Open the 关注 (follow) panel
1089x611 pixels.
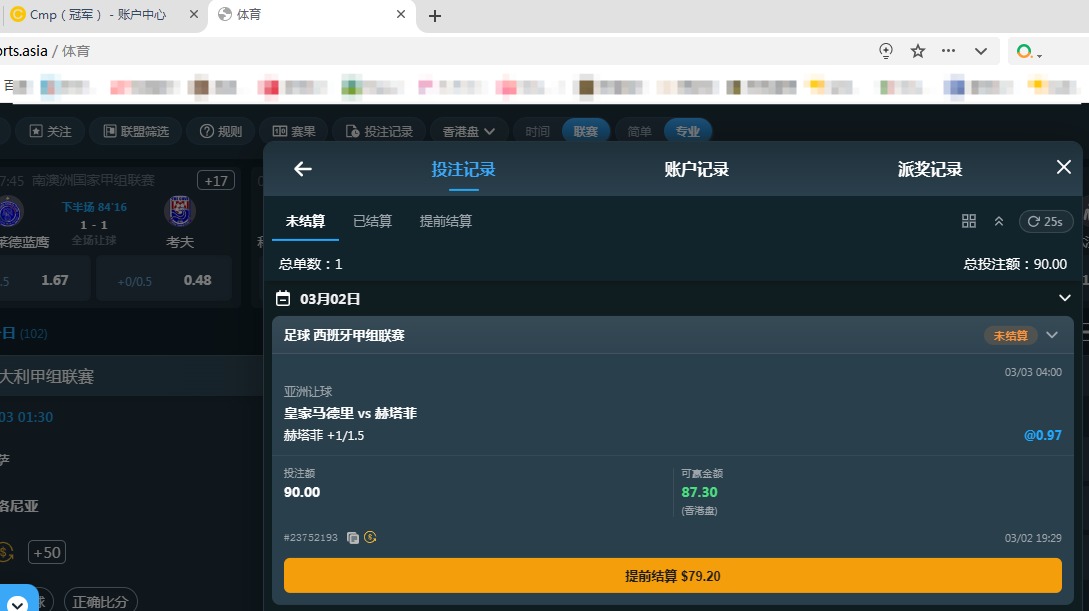click(x=49, y=130)
